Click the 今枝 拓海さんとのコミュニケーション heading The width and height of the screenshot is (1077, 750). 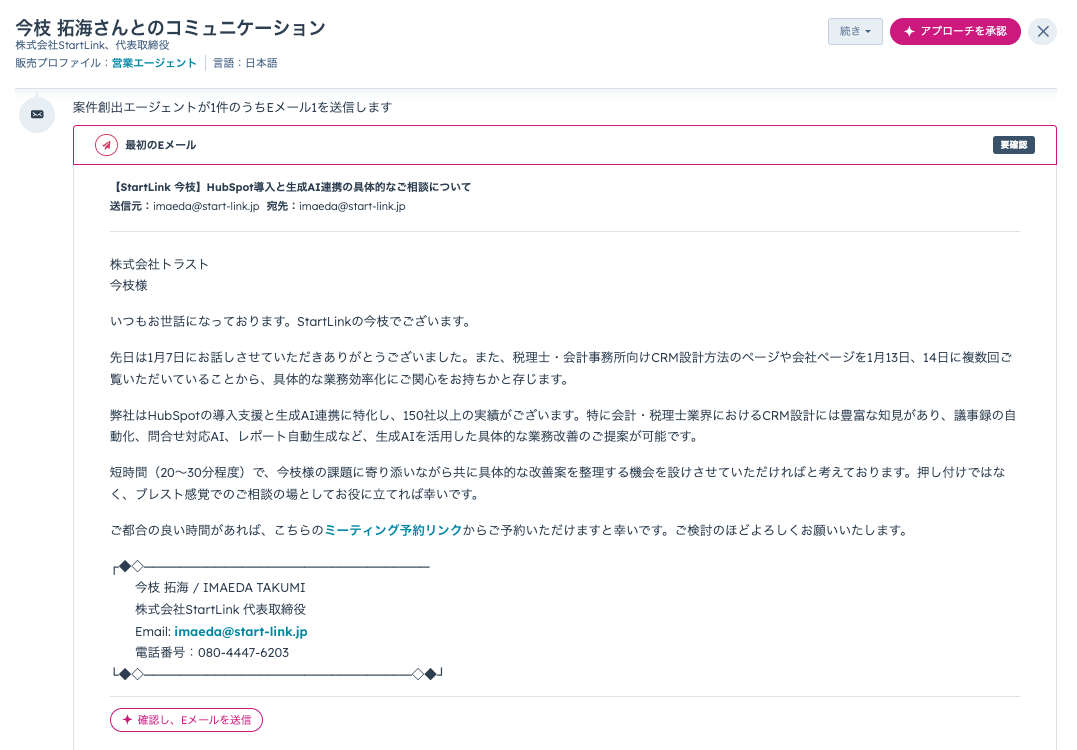point(170,27)
